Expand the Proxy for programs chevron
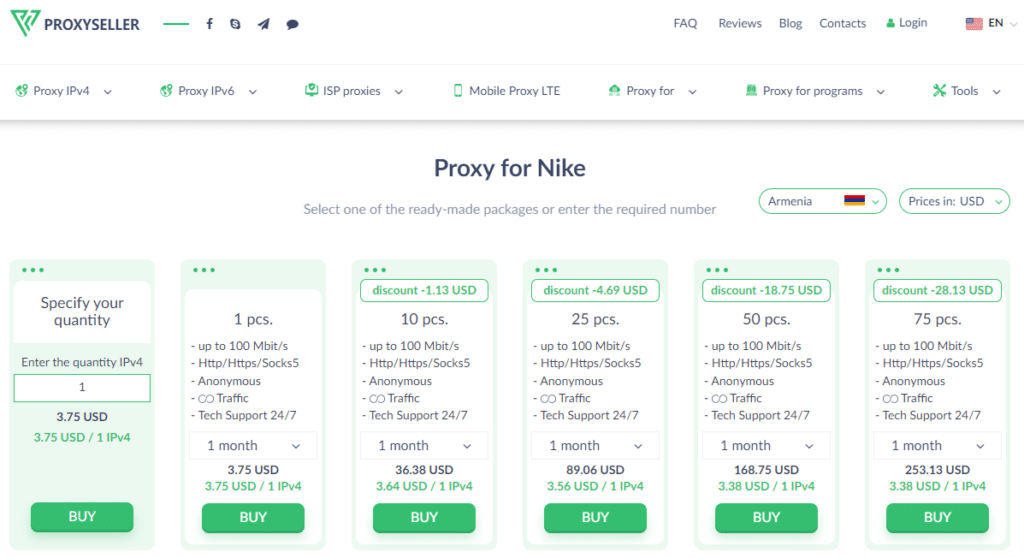 pyautogui.click(x=880, y=92)
